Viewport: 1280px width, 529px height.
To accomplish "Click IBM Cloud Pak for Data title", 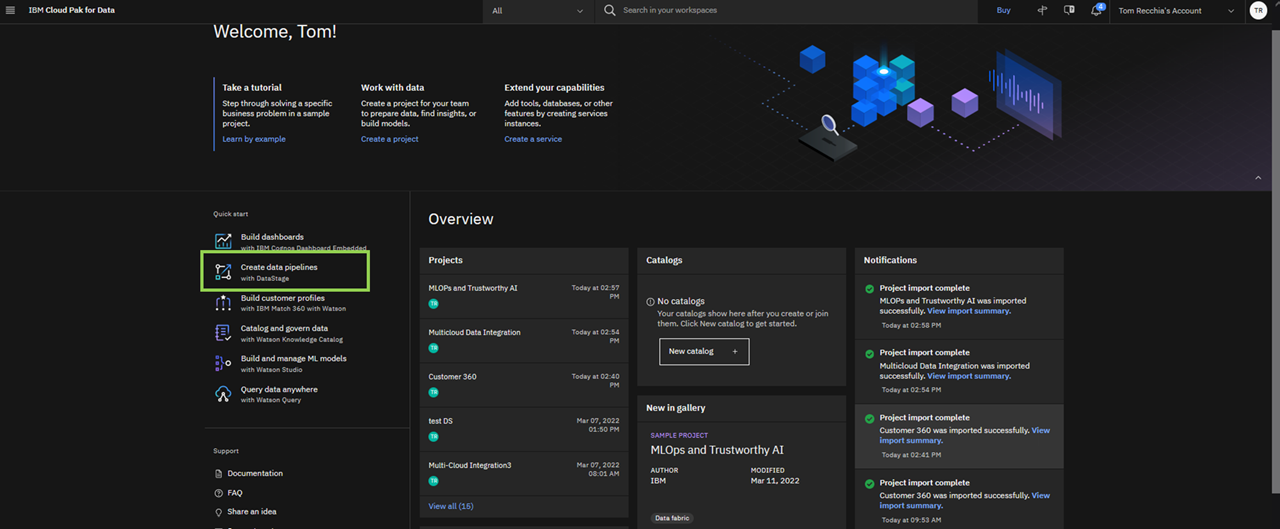I will [72, 11].
